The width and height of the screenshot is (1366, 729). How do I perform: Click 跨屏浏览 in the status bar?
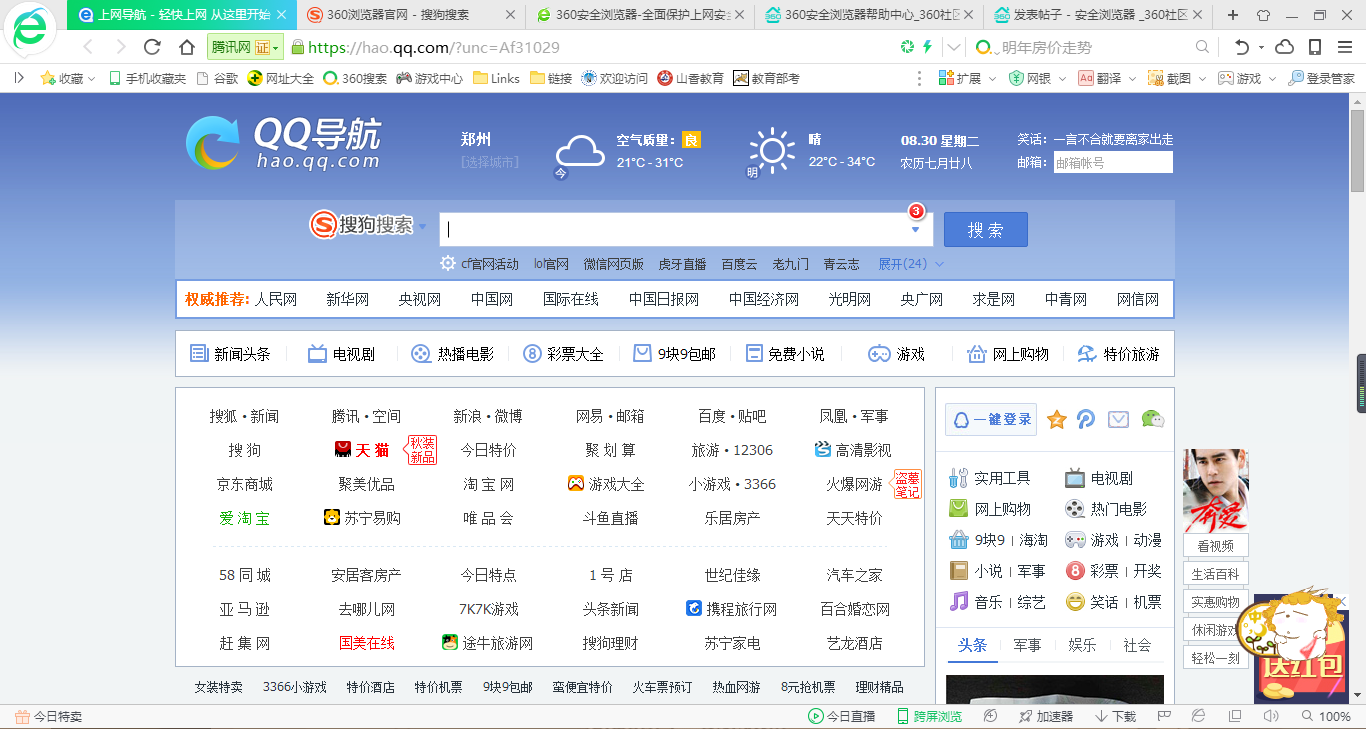pos(929,716)
